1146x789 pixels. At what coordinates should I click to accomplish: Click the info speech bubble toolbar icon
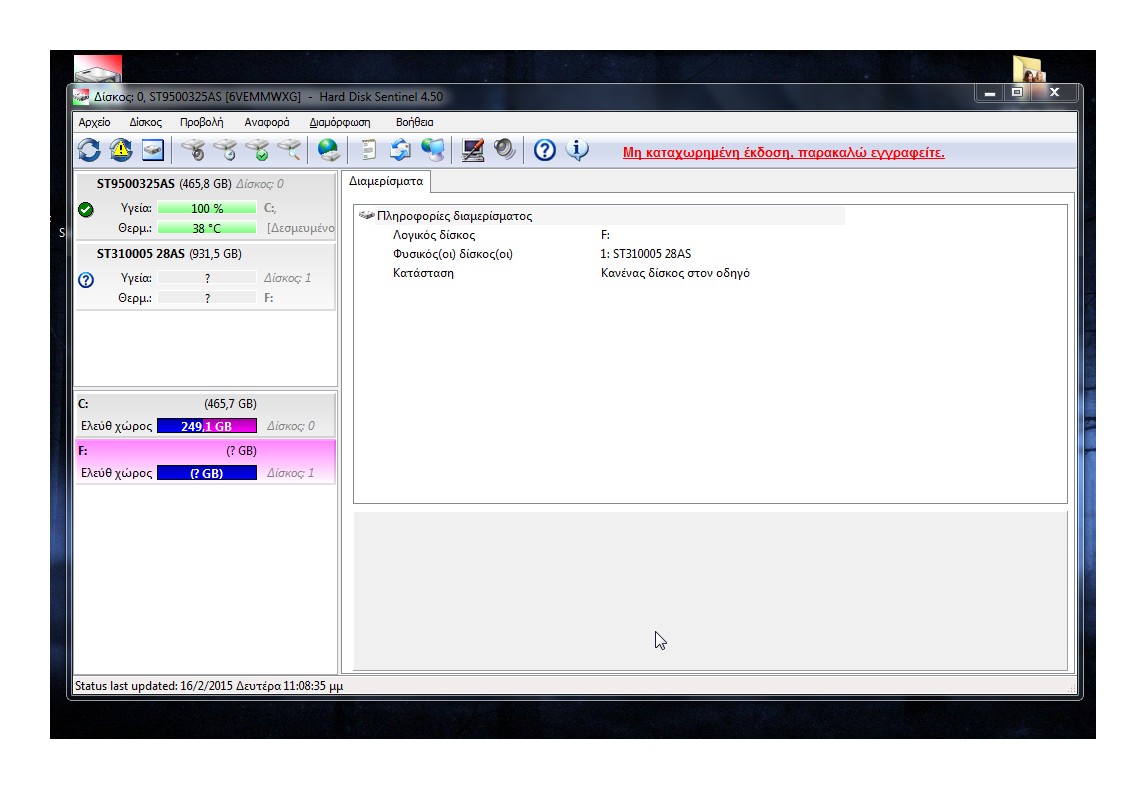pyautogui.click(x=577, y=150)
